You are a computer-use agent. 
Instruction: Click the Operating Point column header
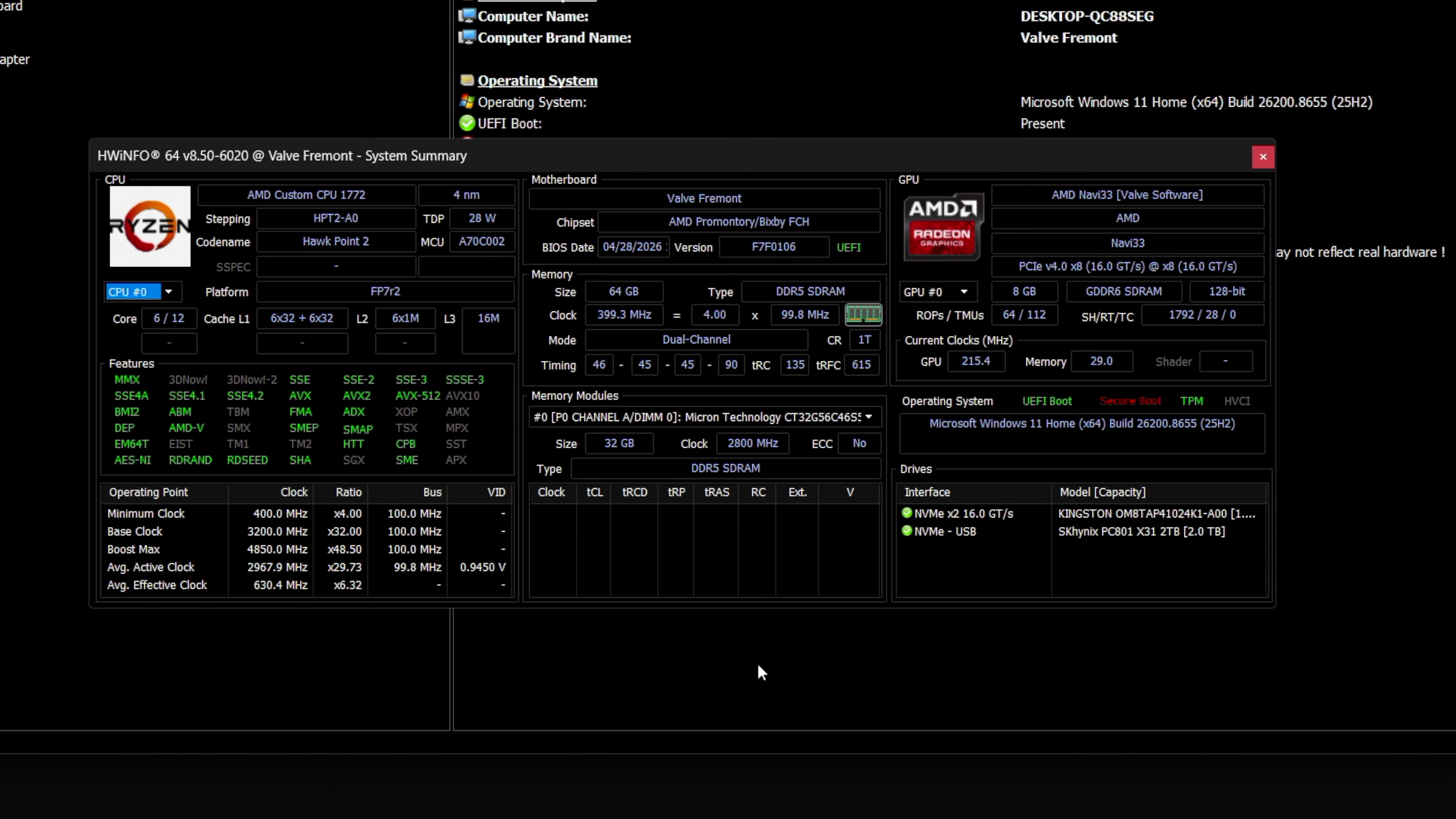point(165,492)
